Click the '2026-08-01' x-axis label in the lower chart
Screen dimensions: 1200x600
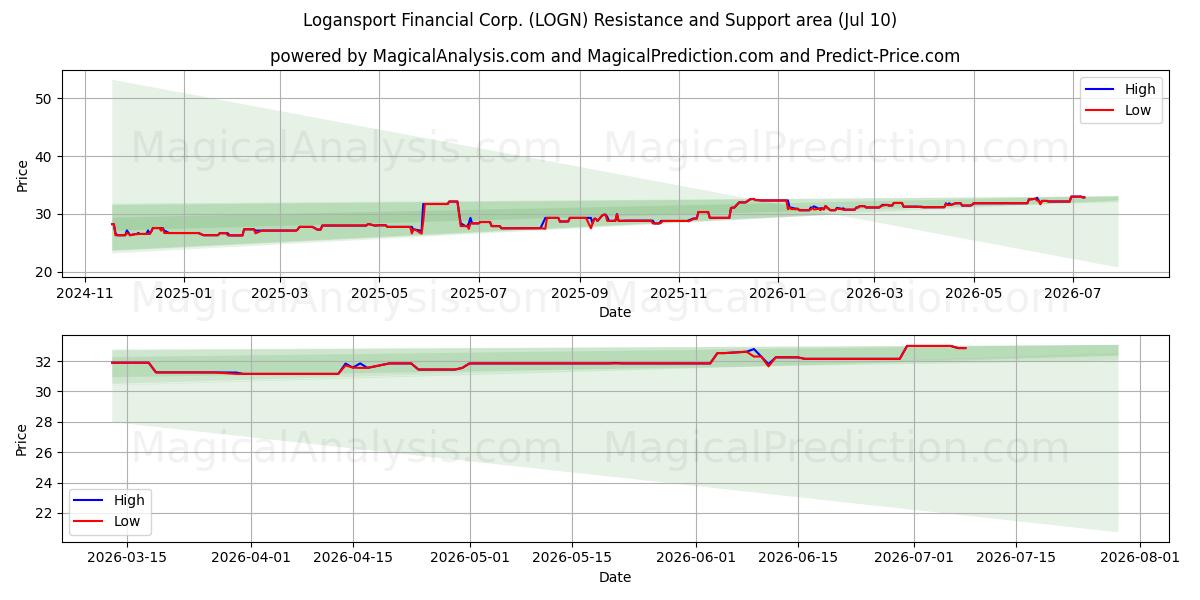[x=1140, y=559]
